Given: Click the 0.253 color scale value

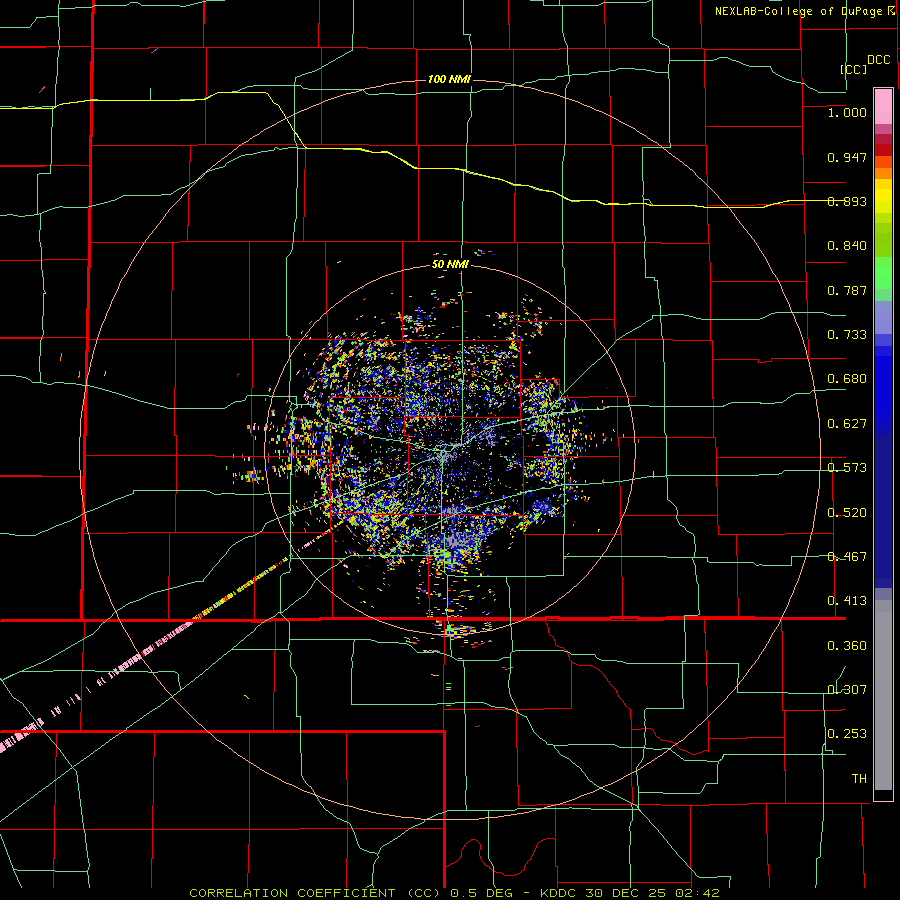Looking at the screenshot, I should [x=847, y=734].
